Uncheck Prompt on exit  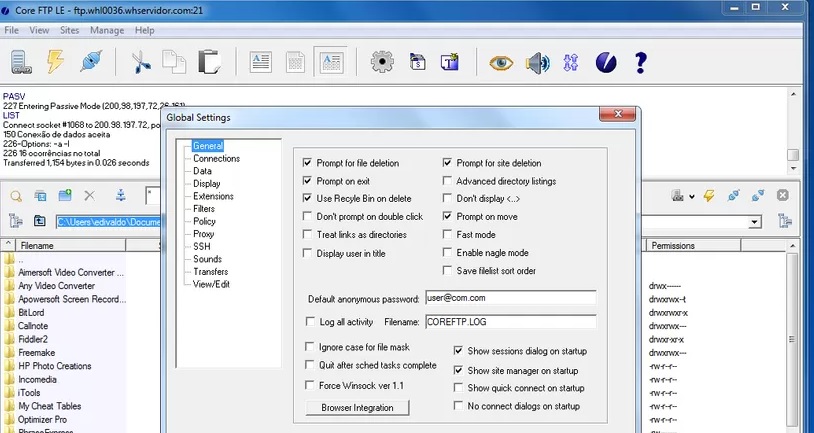tap(307, 181)
